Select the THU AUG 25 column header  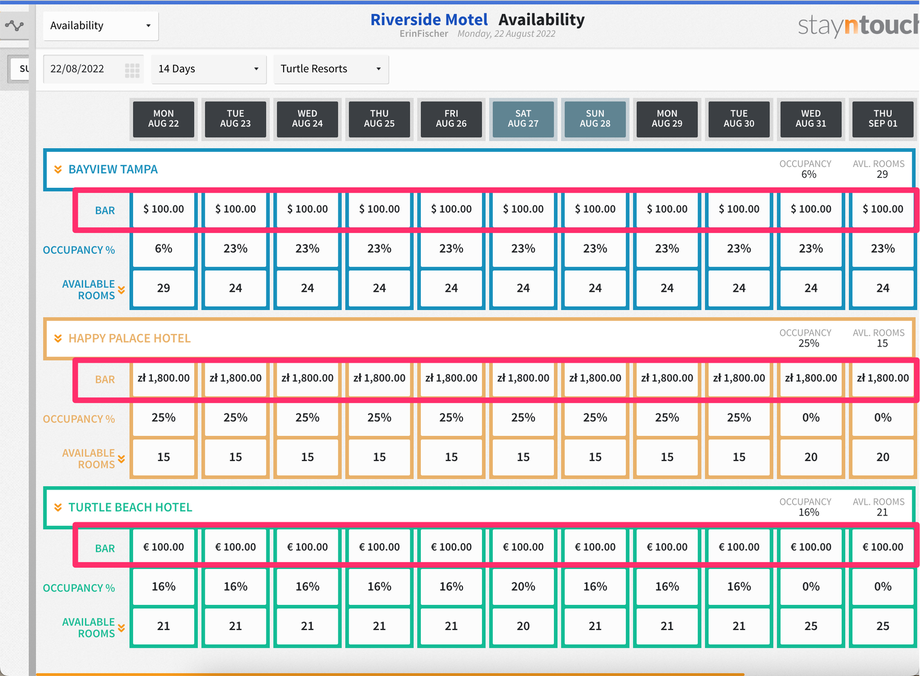tap(379, 119)
